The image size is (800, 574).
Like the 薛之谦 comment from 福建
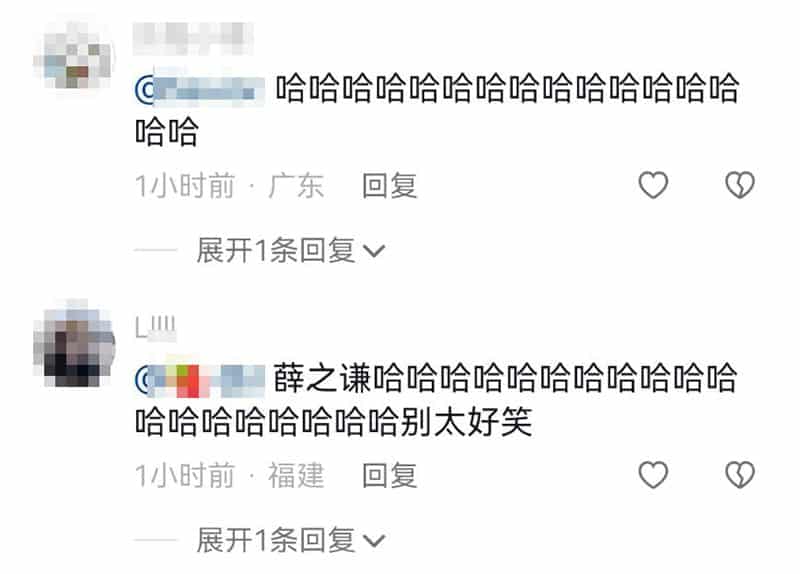(653, 475)
